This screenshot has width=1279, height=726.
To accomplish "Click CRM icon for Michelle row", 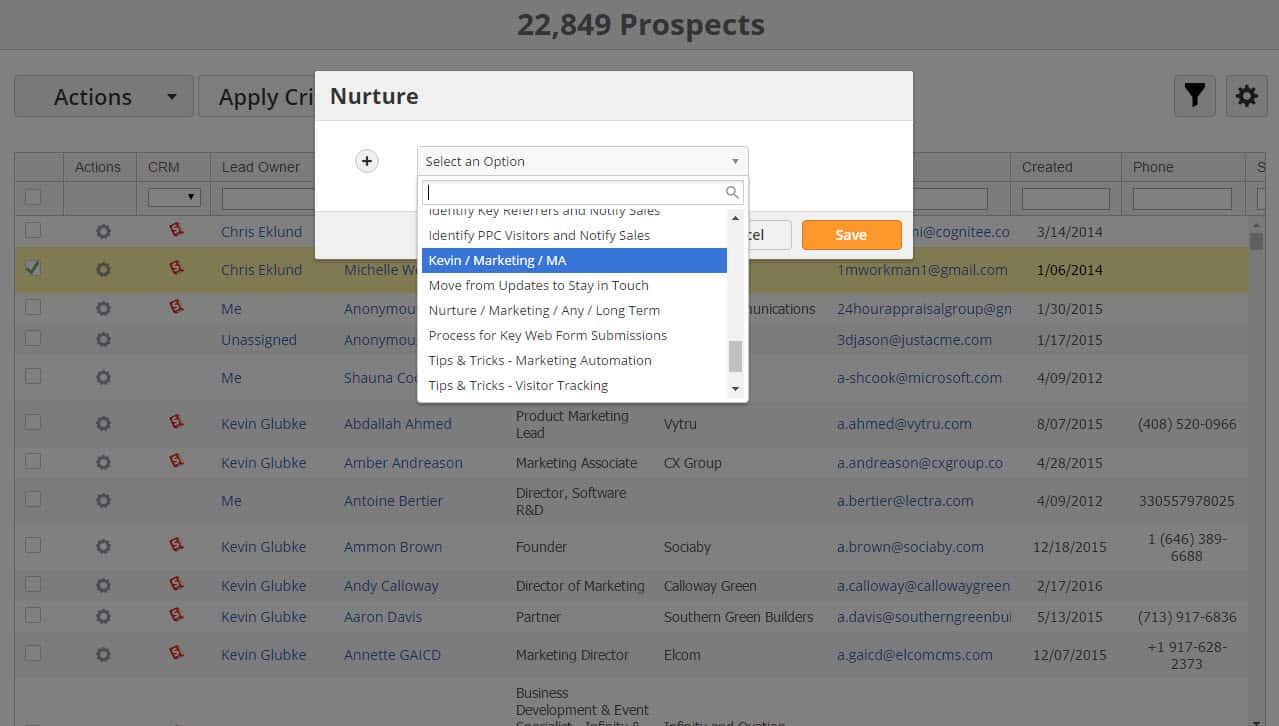I will [x=176, y=268].
